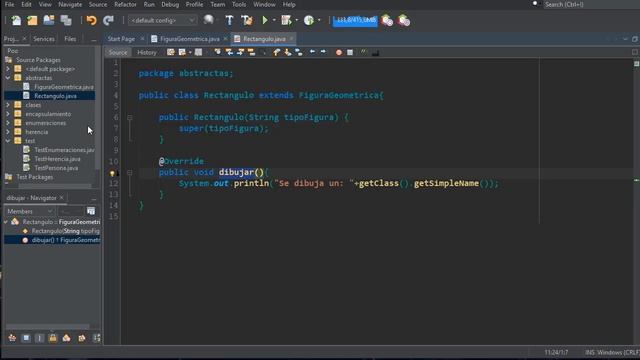Open the File menu
Viewport: 640px width, 360px height.
[9, 4]
